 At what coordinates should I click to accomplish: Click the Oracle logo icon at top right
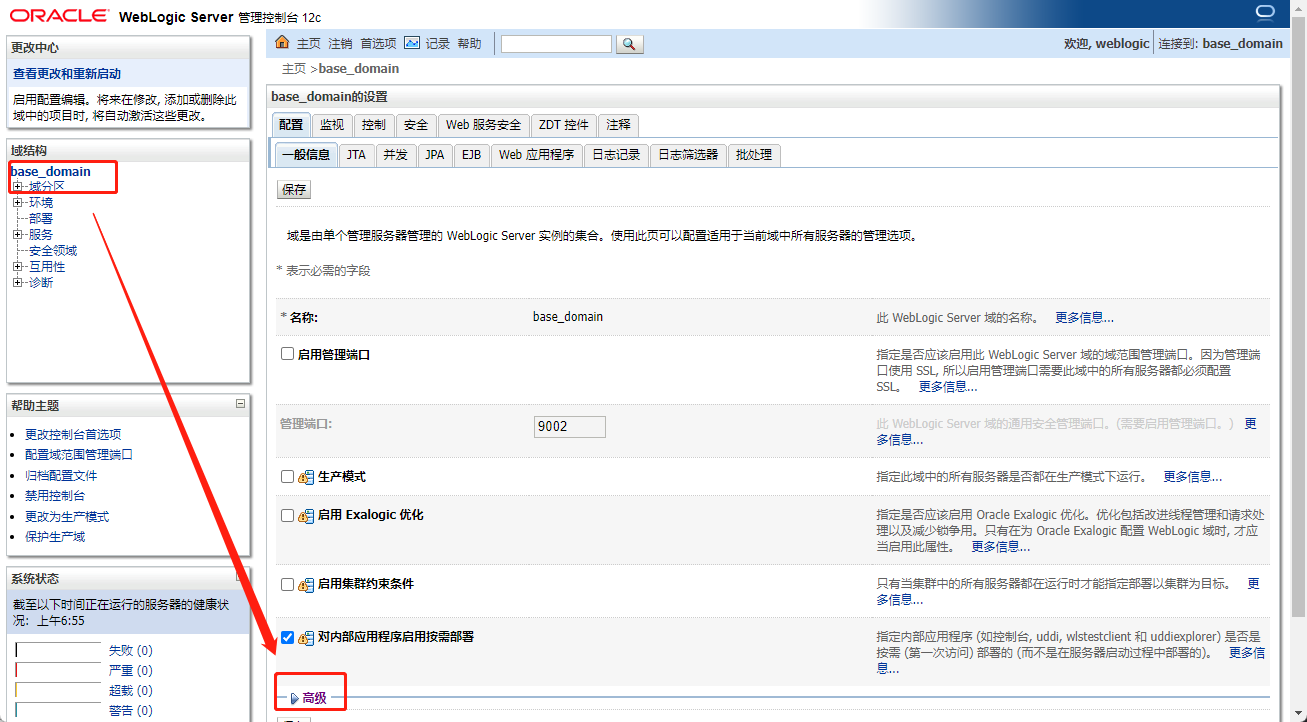[1265, 12]
